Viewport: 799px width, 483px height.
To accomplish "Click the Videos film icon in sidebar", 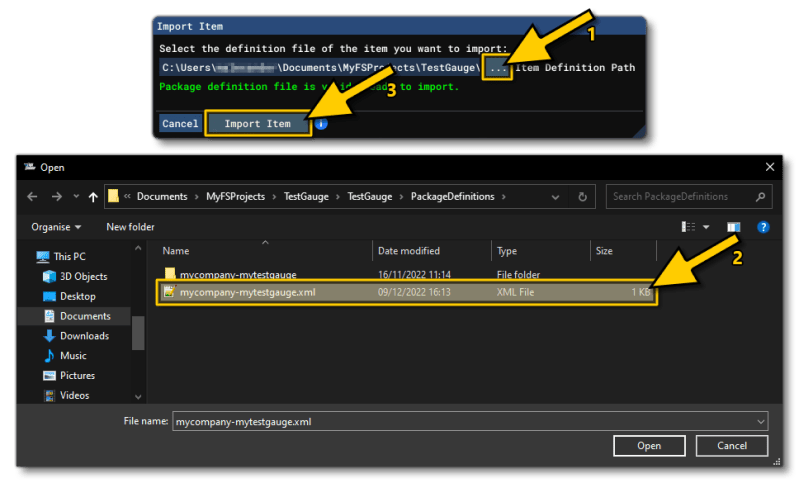I will [x=49, y=396].
